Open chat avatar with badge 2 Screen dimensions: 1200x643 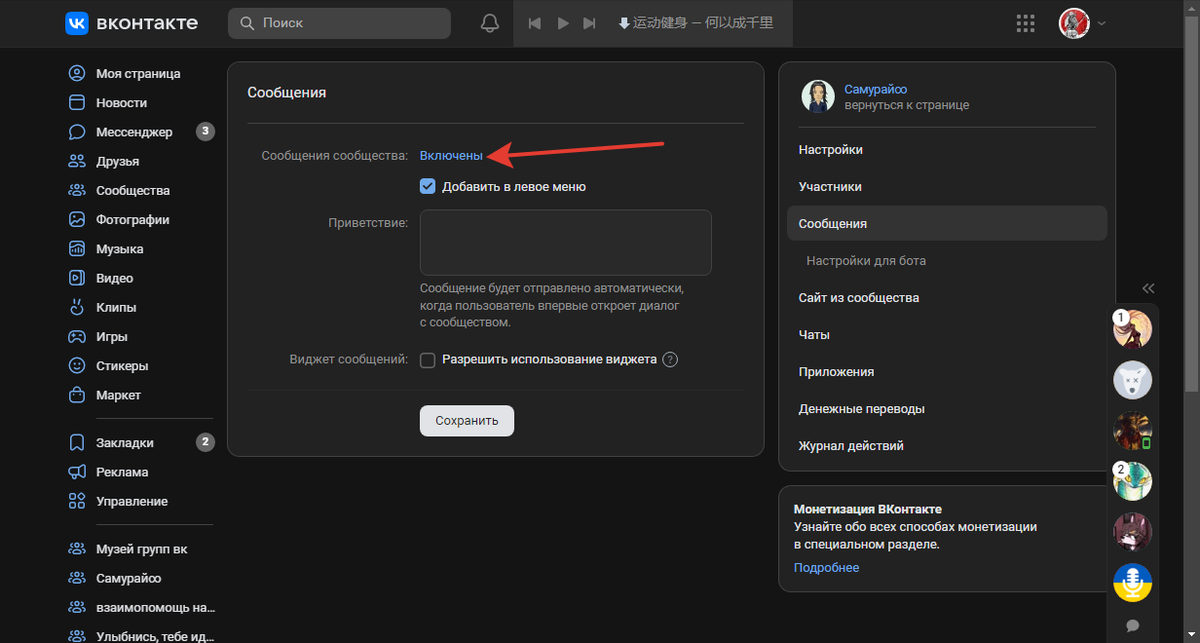click(1133, 481)
